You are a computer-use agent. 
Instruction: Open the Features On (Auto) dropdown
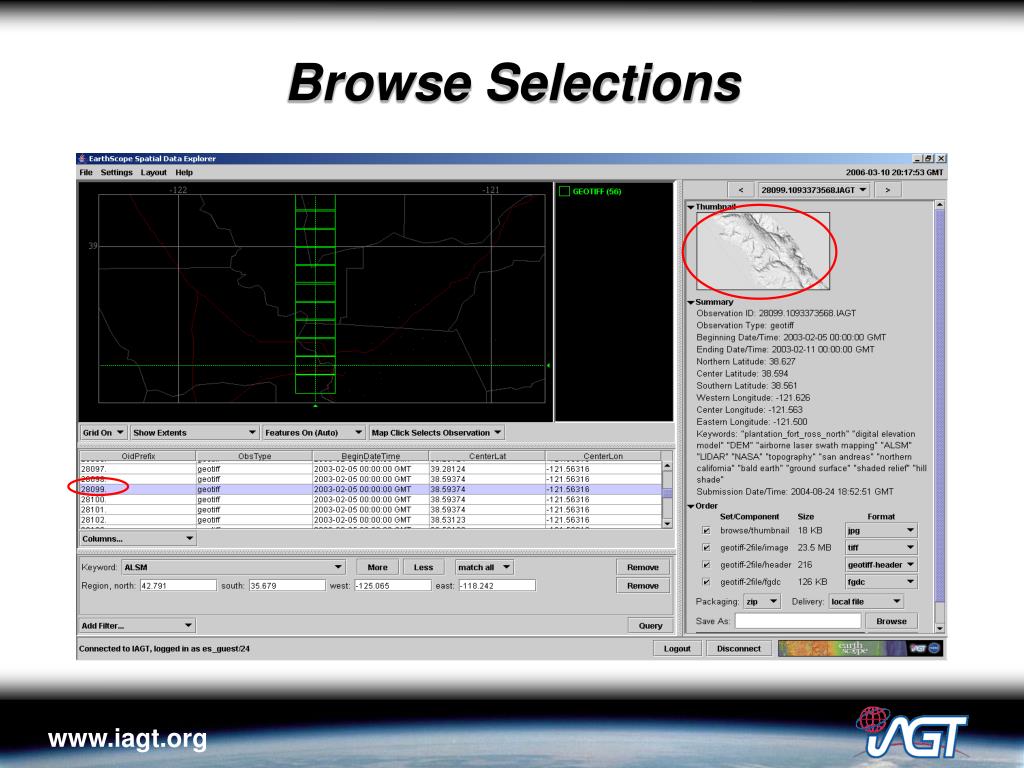pos(313,432)
